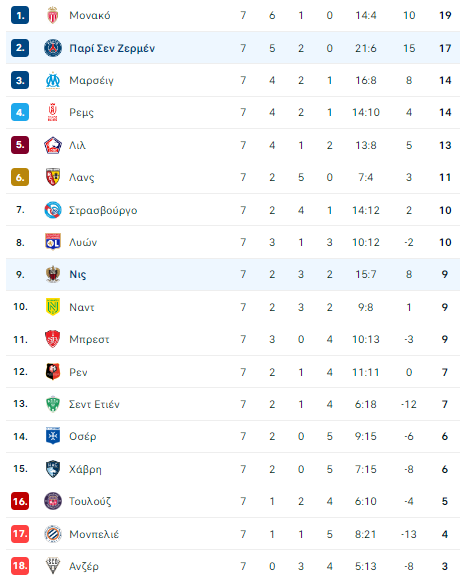The width and height of the screenshot is (460, 581).
Task: Click the Rennes club logo
Action: 53,372
